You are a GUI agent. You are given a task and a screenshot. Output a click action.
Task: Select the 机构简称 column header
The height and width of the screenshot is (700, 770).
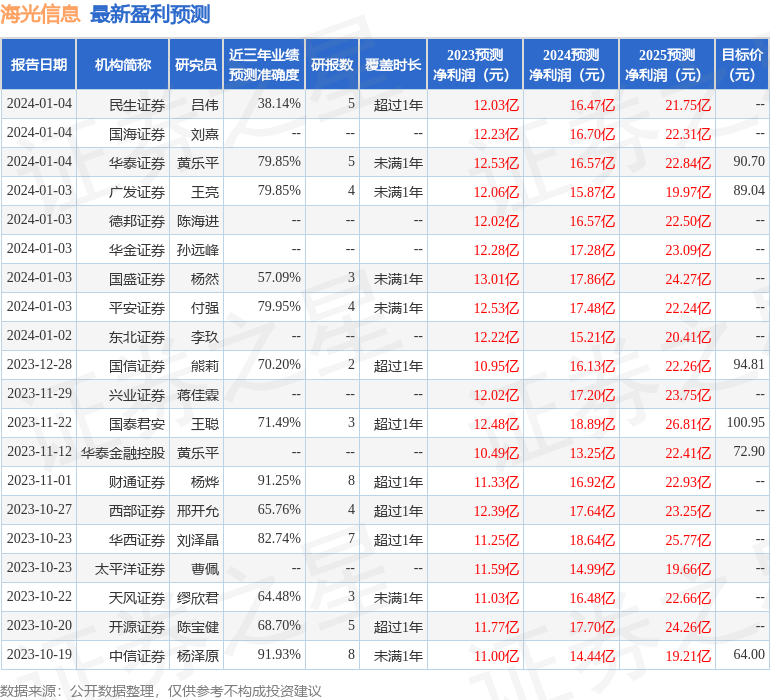click(123, 64)
